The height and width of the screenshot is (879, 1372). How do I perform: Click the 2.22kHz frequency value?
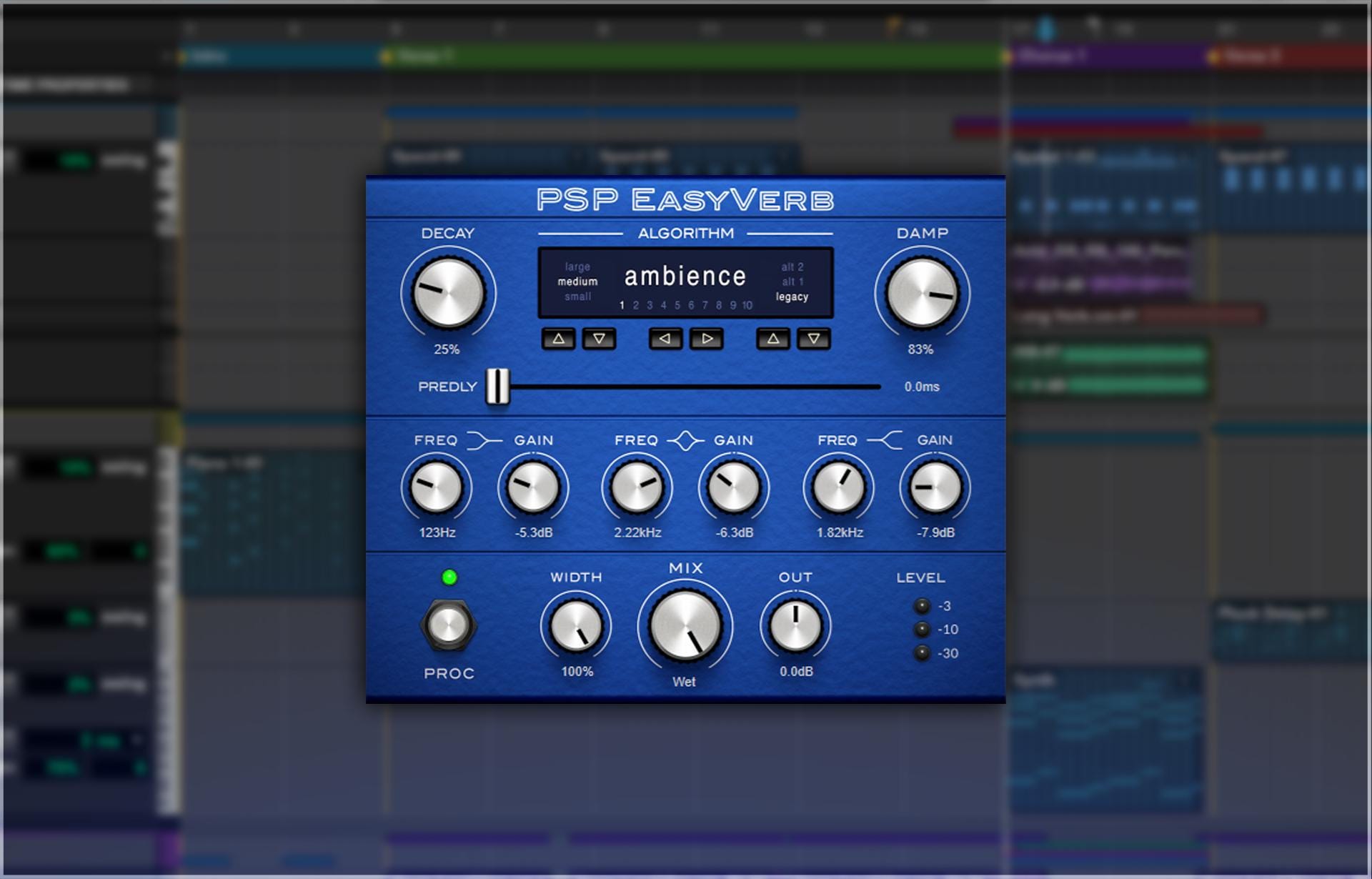pyautogui.click(x=637, y=532)
